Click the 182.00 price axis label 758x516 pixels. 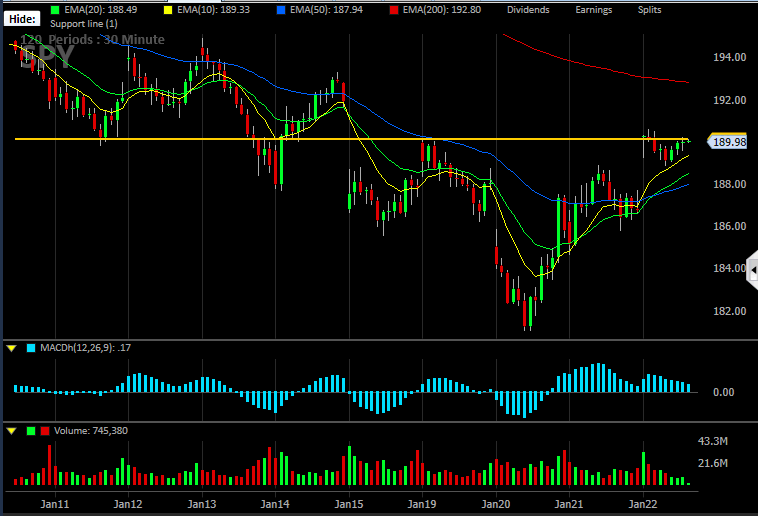pyautogui.click(x=729, y=311)
